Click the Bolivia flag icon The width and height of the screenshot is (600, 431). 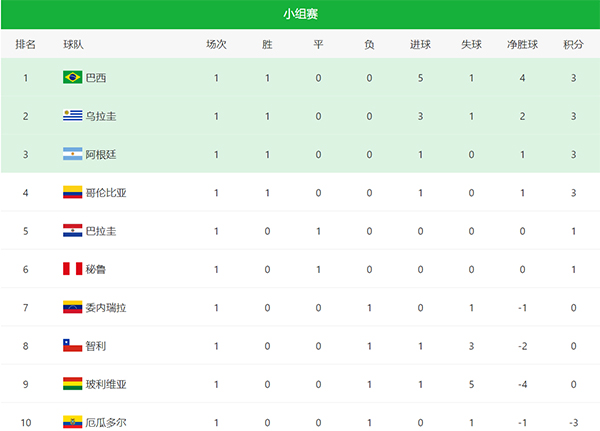(72, 384)
